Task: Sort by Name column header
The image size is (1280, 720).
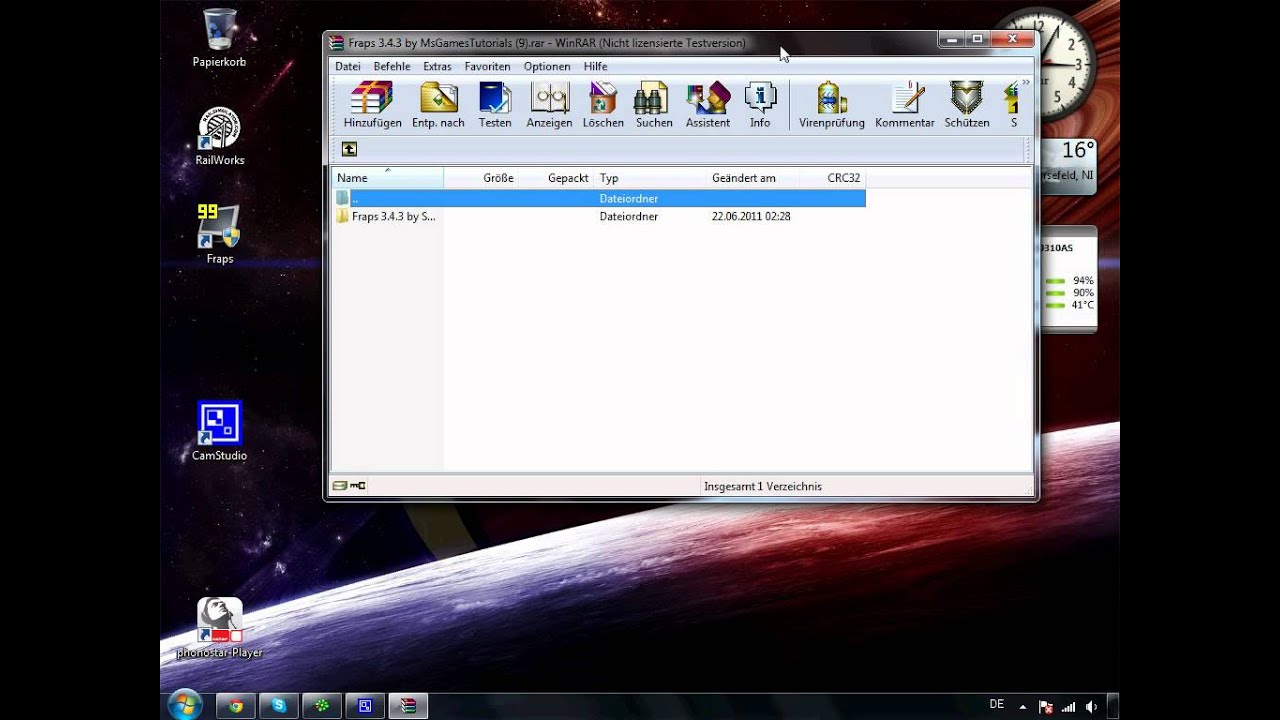Action: (x=388, y=178)
